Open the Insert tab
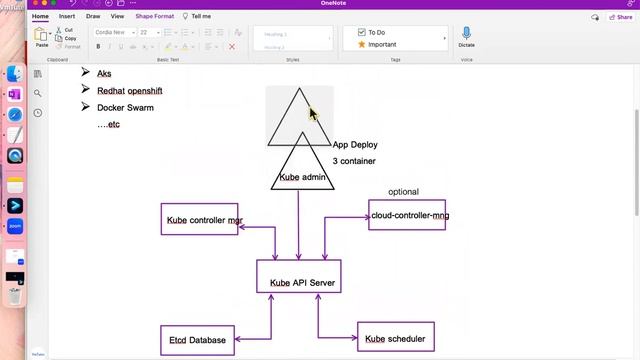The height and width of the screenshot is (360, 640). pyautogui.click(x=67, y=16)
